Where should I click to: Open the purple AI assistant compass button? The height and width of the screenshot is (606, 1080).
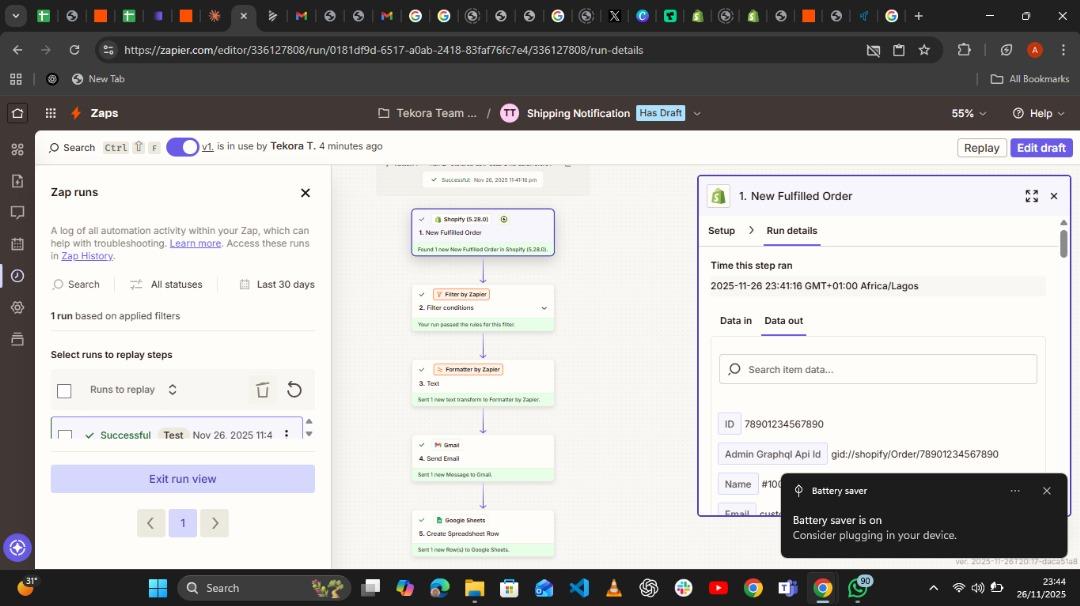click(x=17, y=548)
